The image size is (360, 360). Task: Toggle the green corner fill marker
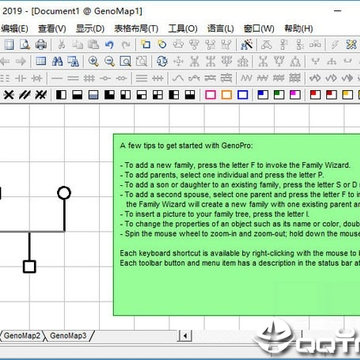point(279,95)
